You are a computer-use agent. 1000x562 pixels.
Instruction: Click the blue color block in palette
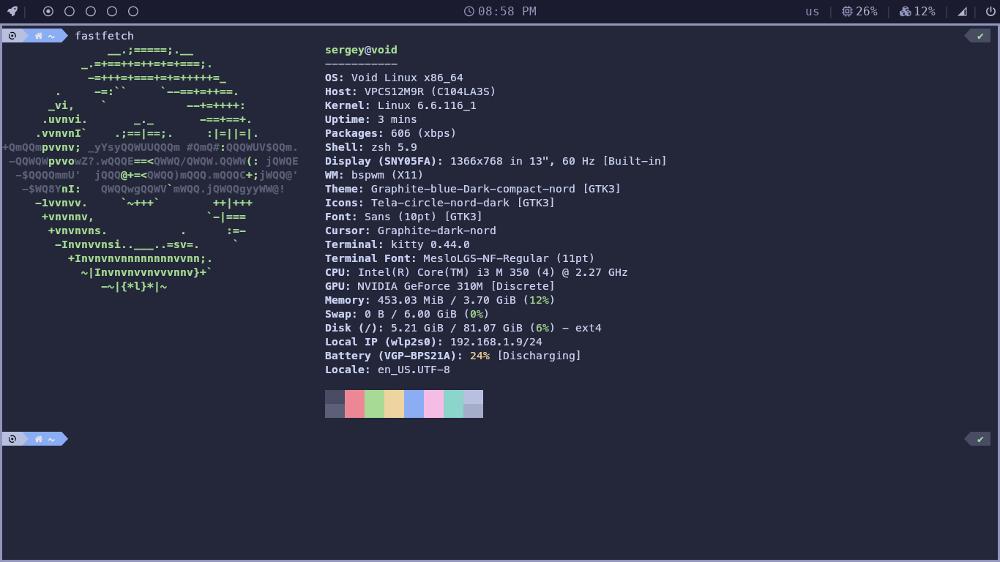[413, 404]
